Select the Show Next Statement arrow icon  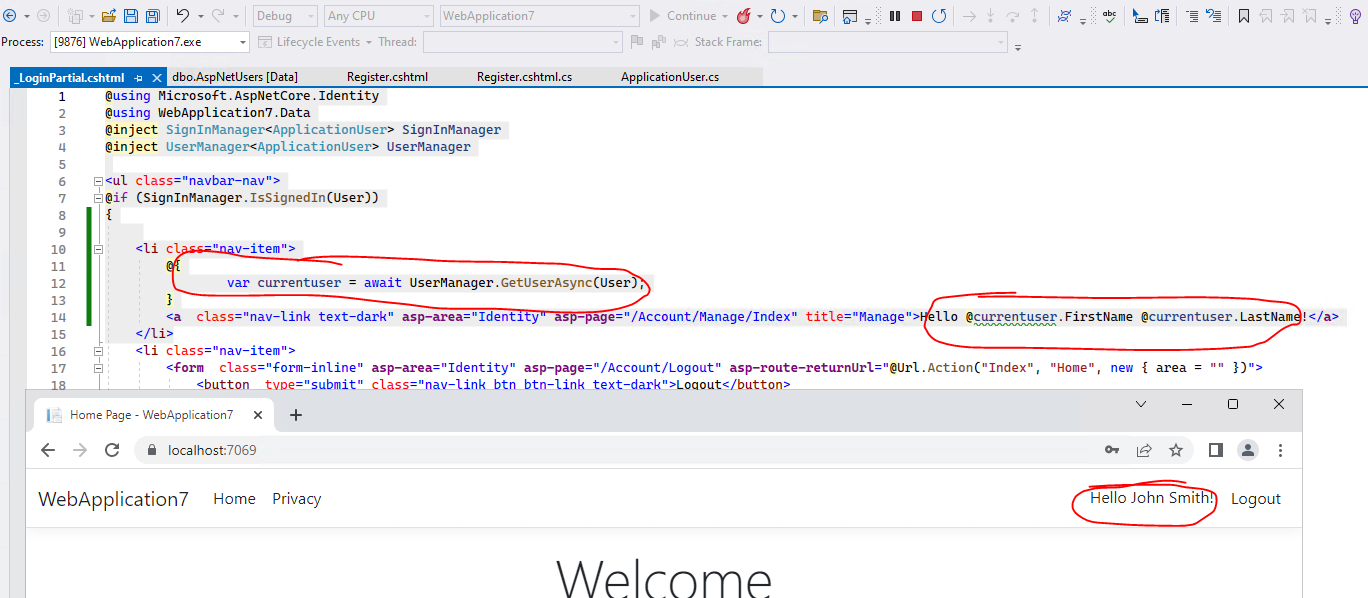[x=968, y=15]
